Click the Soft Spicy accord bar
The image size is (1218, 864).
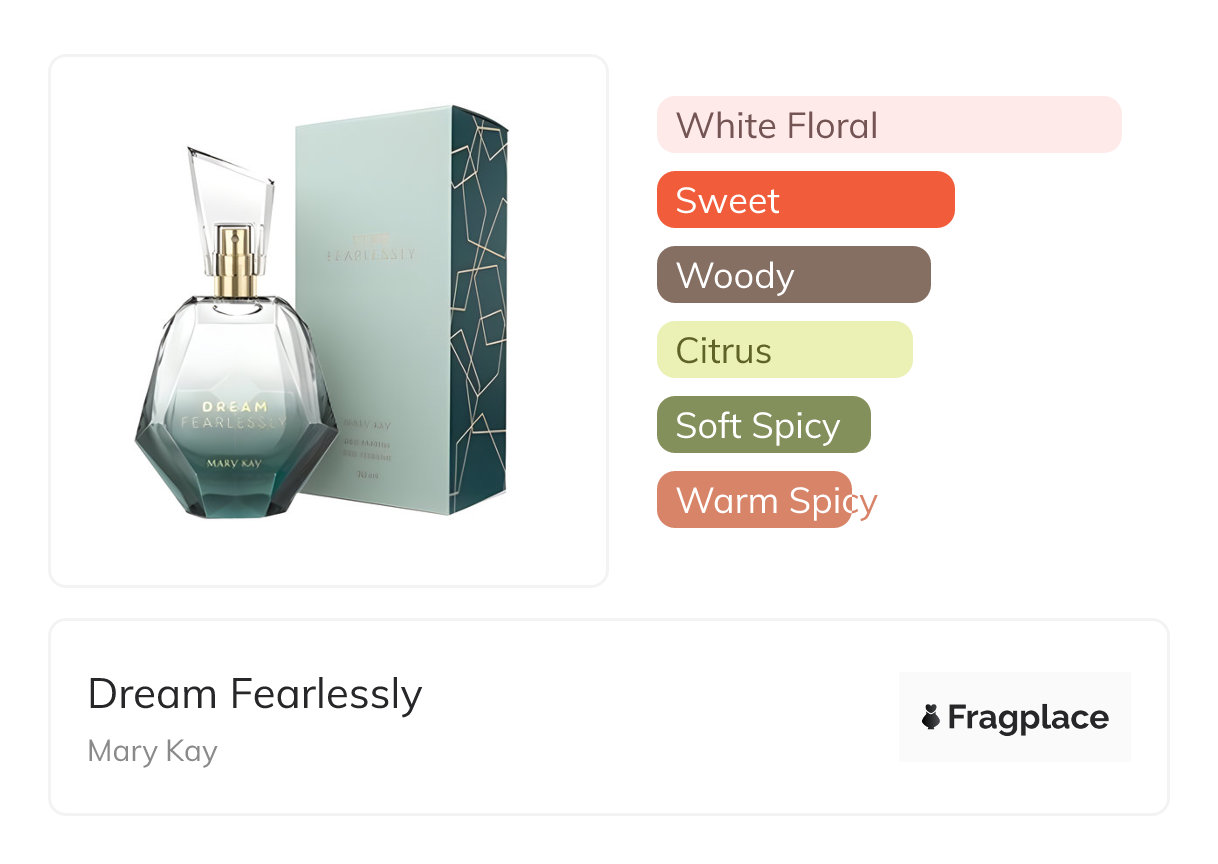pyautogui.click(x=763, y=425)
